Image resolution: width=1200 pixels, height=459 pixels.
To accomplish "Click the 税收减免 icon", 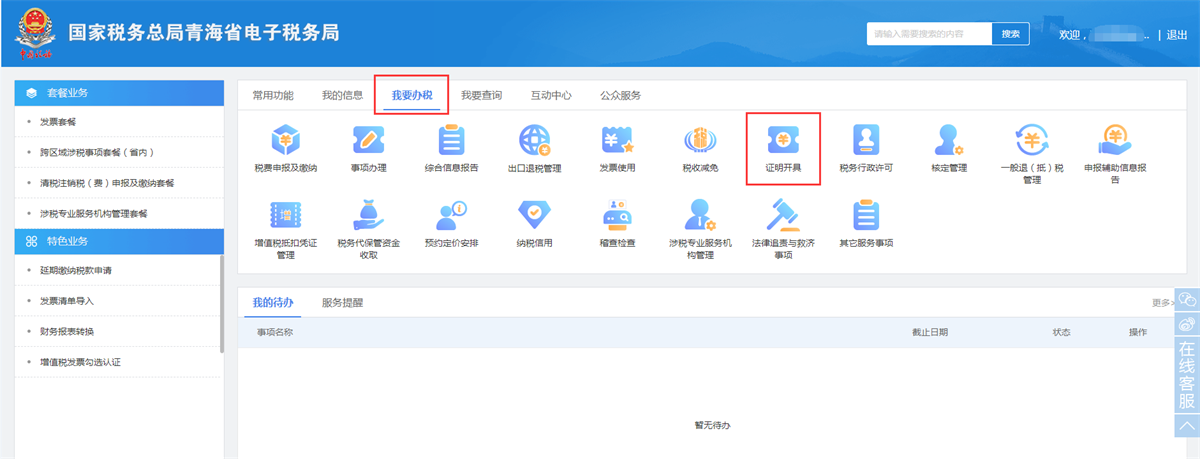I will click(x=701, y=140).
